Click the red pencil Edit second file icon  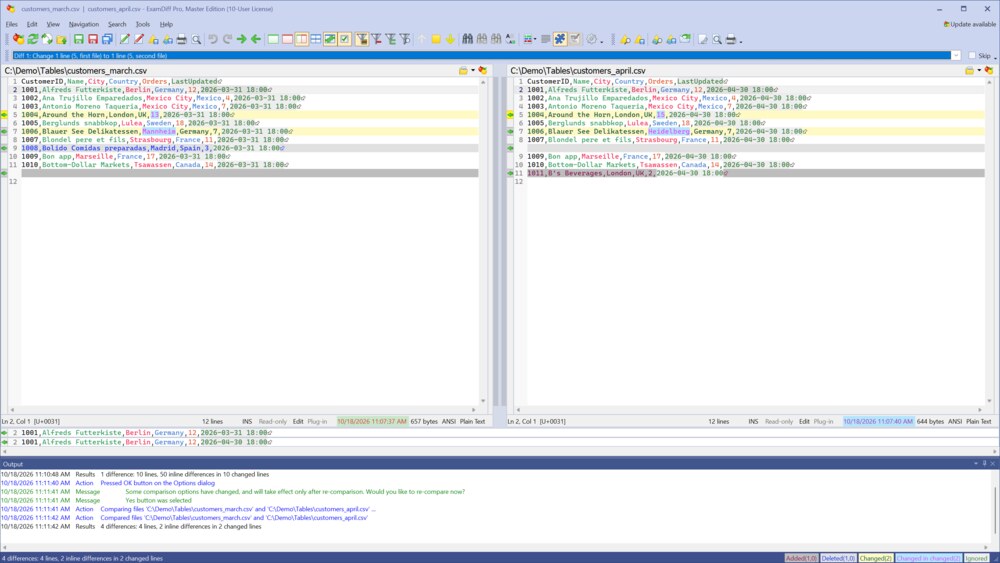138,40
